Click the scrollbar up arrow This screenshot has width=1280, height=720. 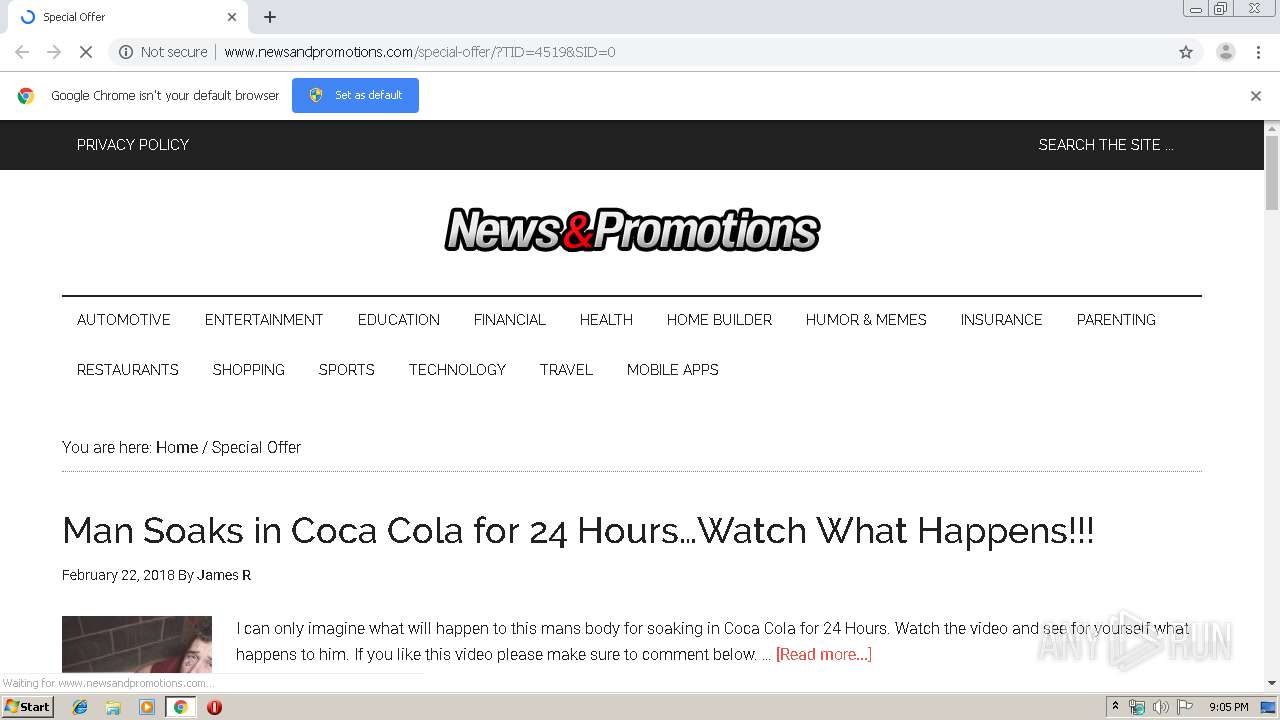pyautogui.click(x=1272, y=128)
